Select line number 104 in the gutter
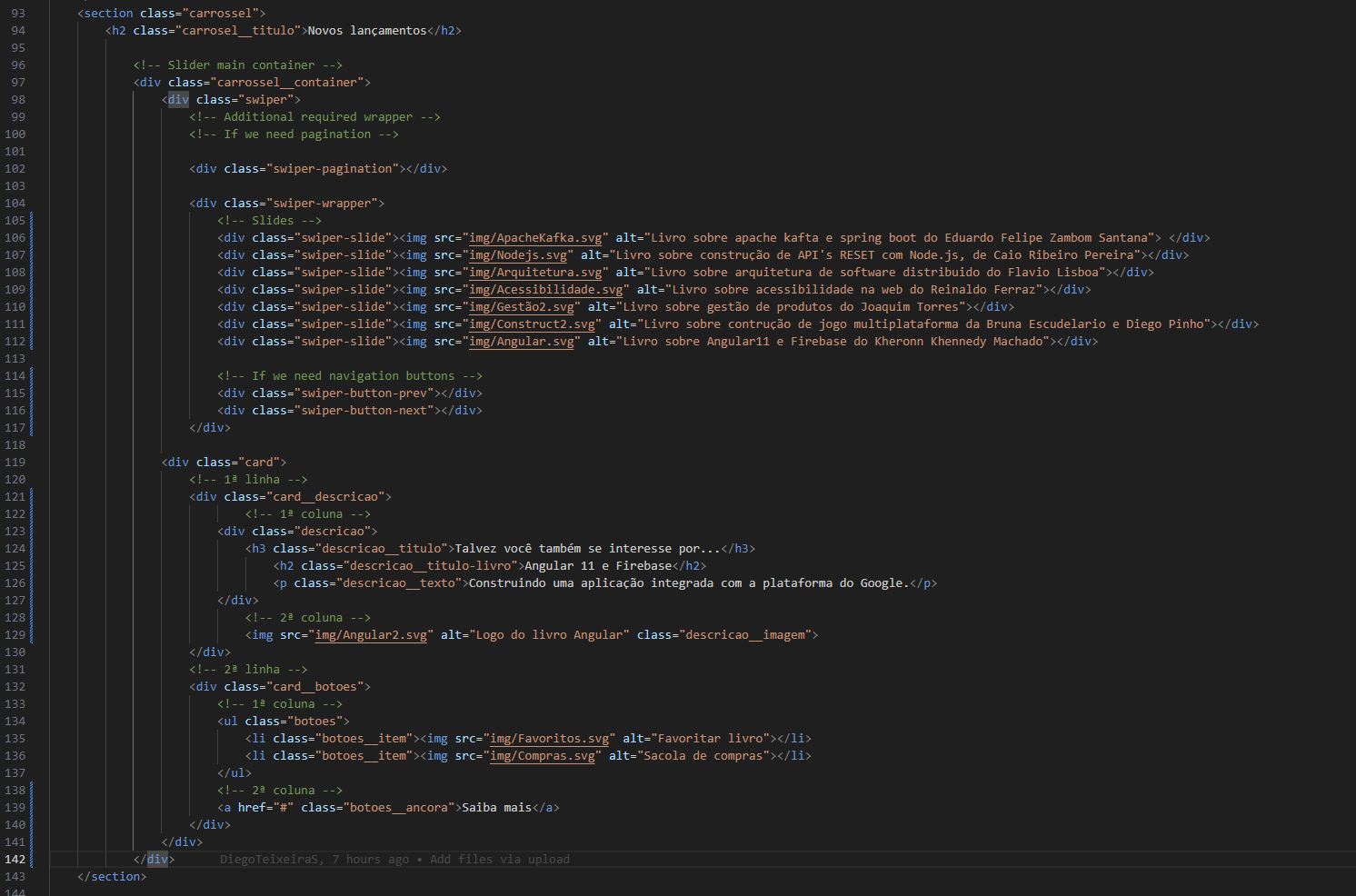The width and height of the screenshot is (1356, 896). click(x=15, y=204)
